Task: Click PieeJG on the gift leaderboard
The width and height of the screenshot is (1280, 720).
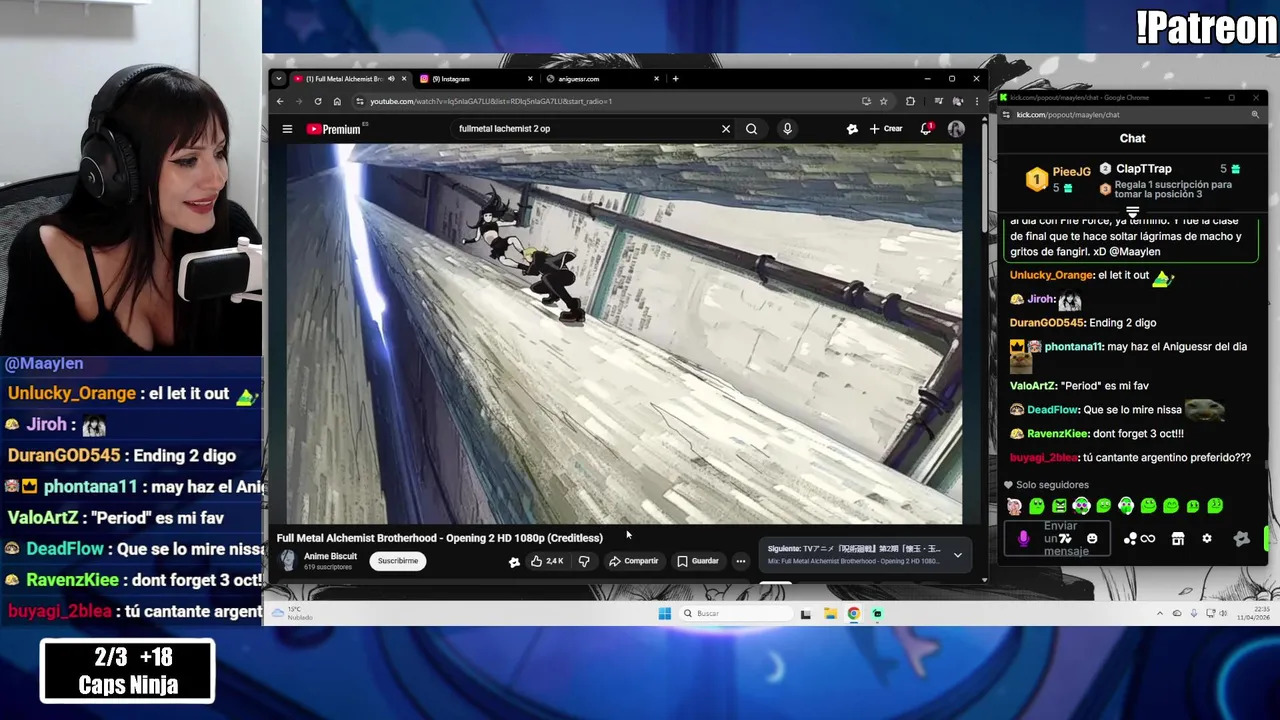Action: (x=1071, y=172)
